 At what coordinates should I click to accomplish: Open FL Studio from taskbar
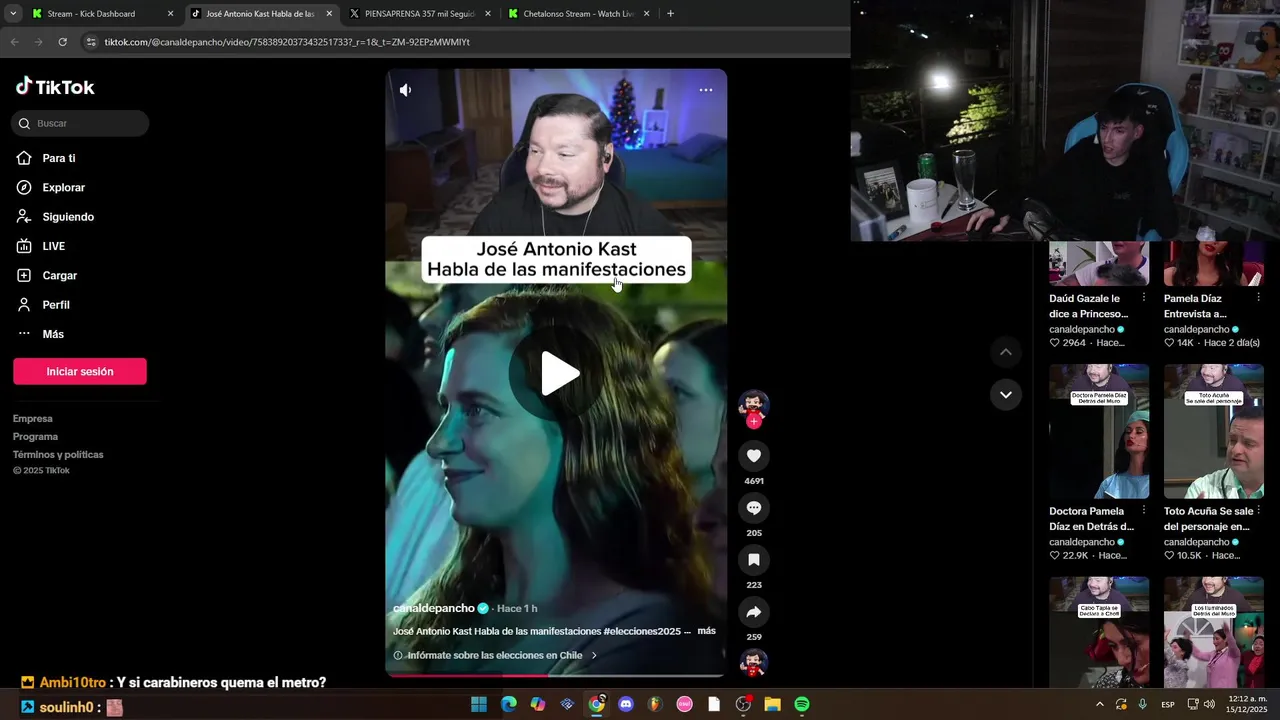click(655, 704)
